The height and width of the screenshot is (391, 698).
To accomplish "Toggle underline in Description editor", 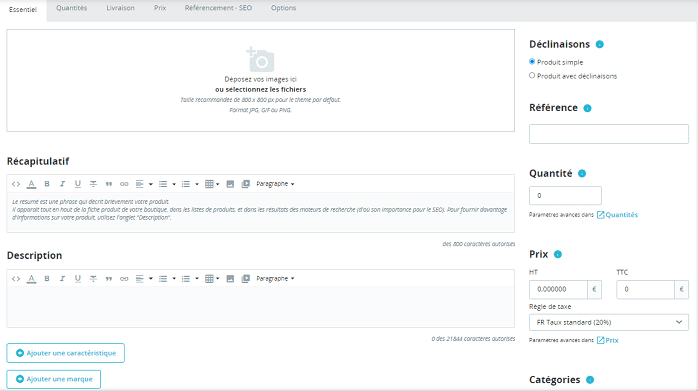I will point(77,279).
